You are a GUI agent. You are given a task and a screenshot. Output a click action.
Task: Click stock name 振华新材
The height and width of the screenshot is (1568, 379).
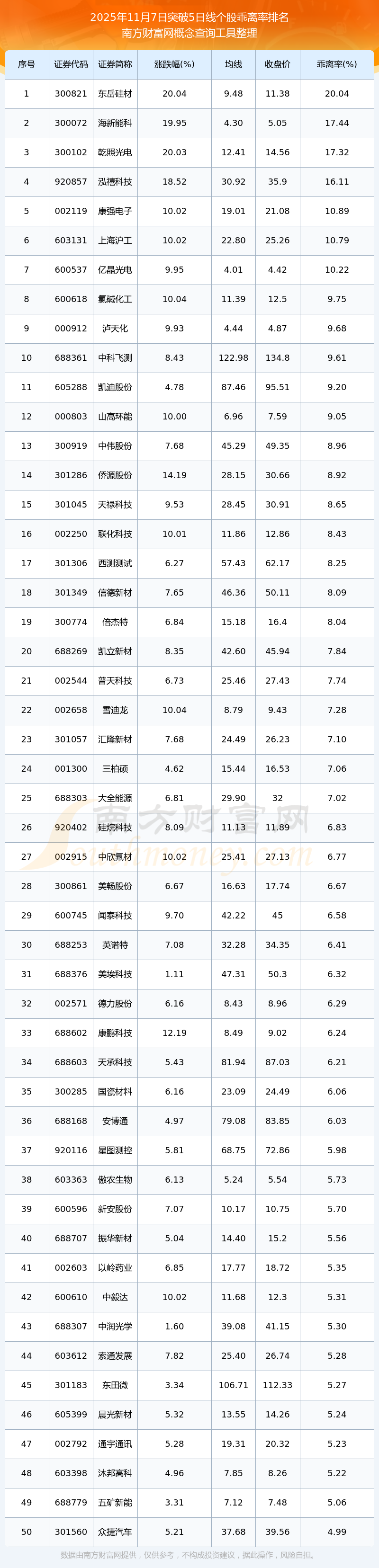coord(115,1238)
